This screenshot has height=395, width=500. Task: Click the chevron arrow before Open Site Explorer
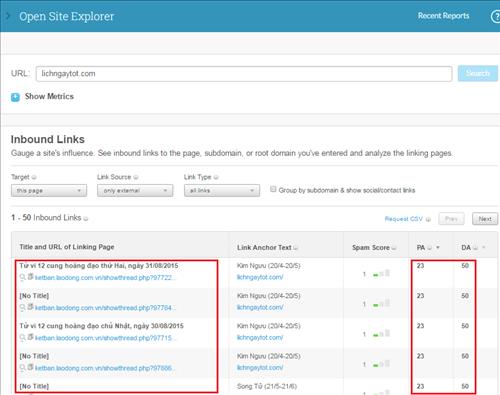tap(8, 16)
